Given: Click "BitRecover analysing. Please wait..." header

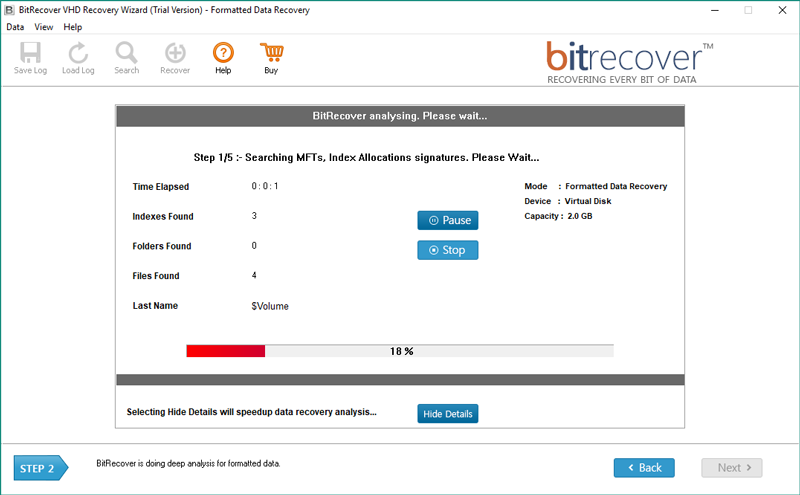Looking at the screenshot, I should [x=400, y=116].
